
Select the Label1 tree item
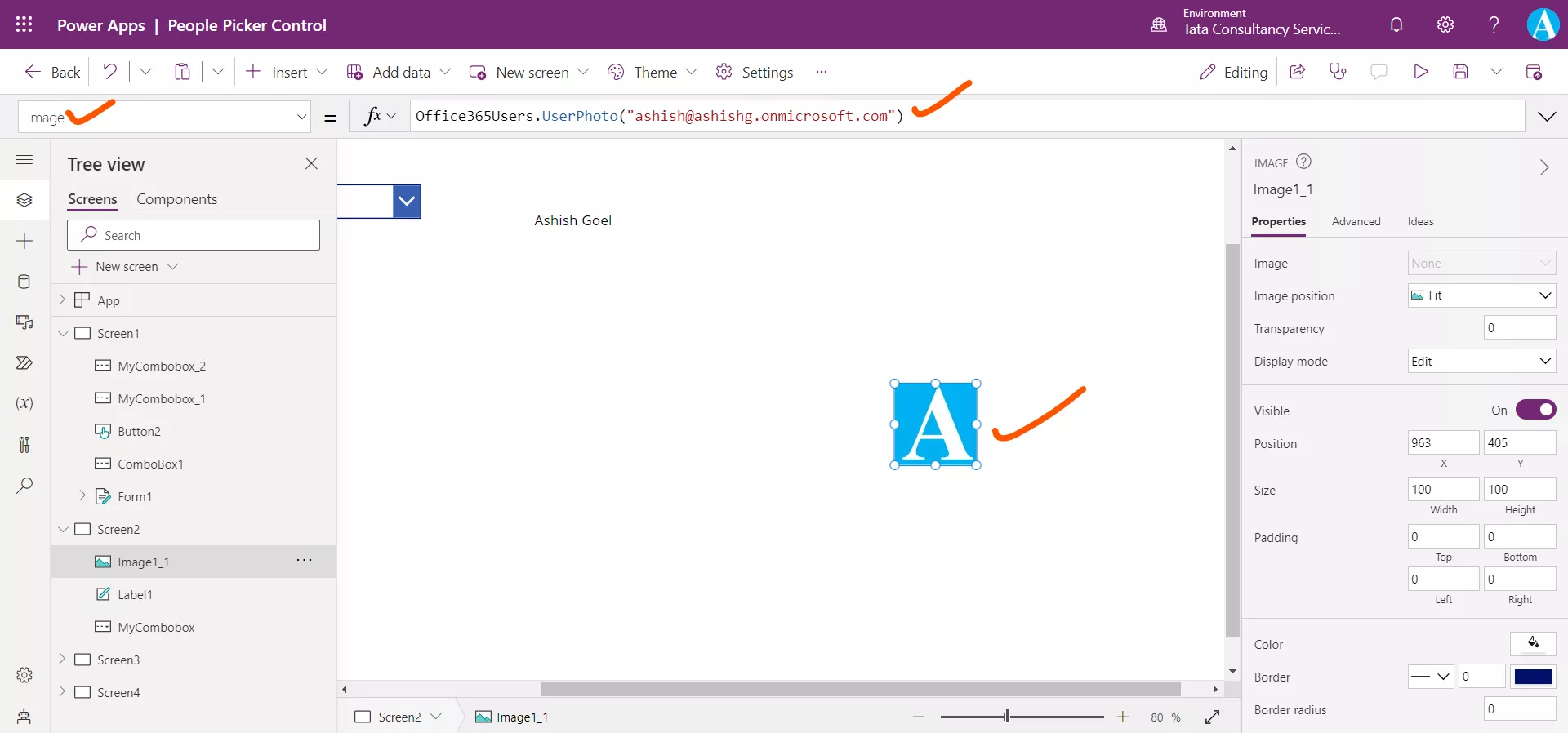coord(194,594)
